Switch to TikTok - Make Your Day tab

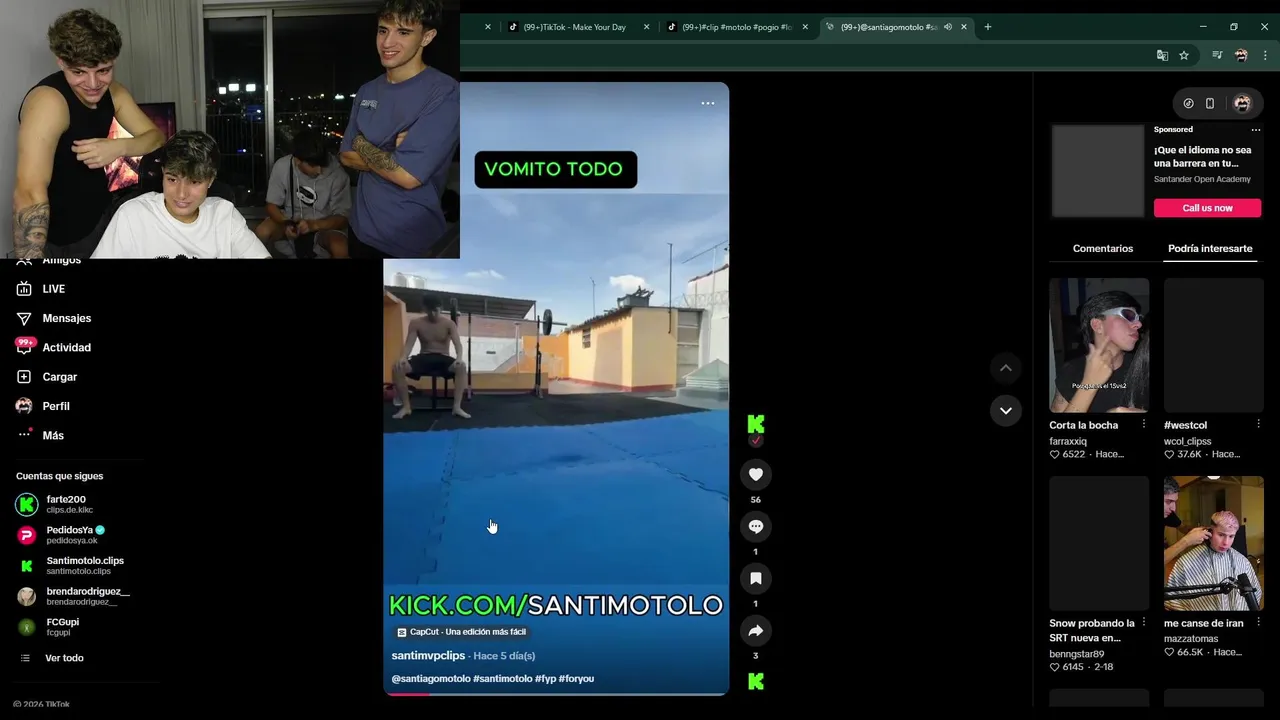(574, 27)
